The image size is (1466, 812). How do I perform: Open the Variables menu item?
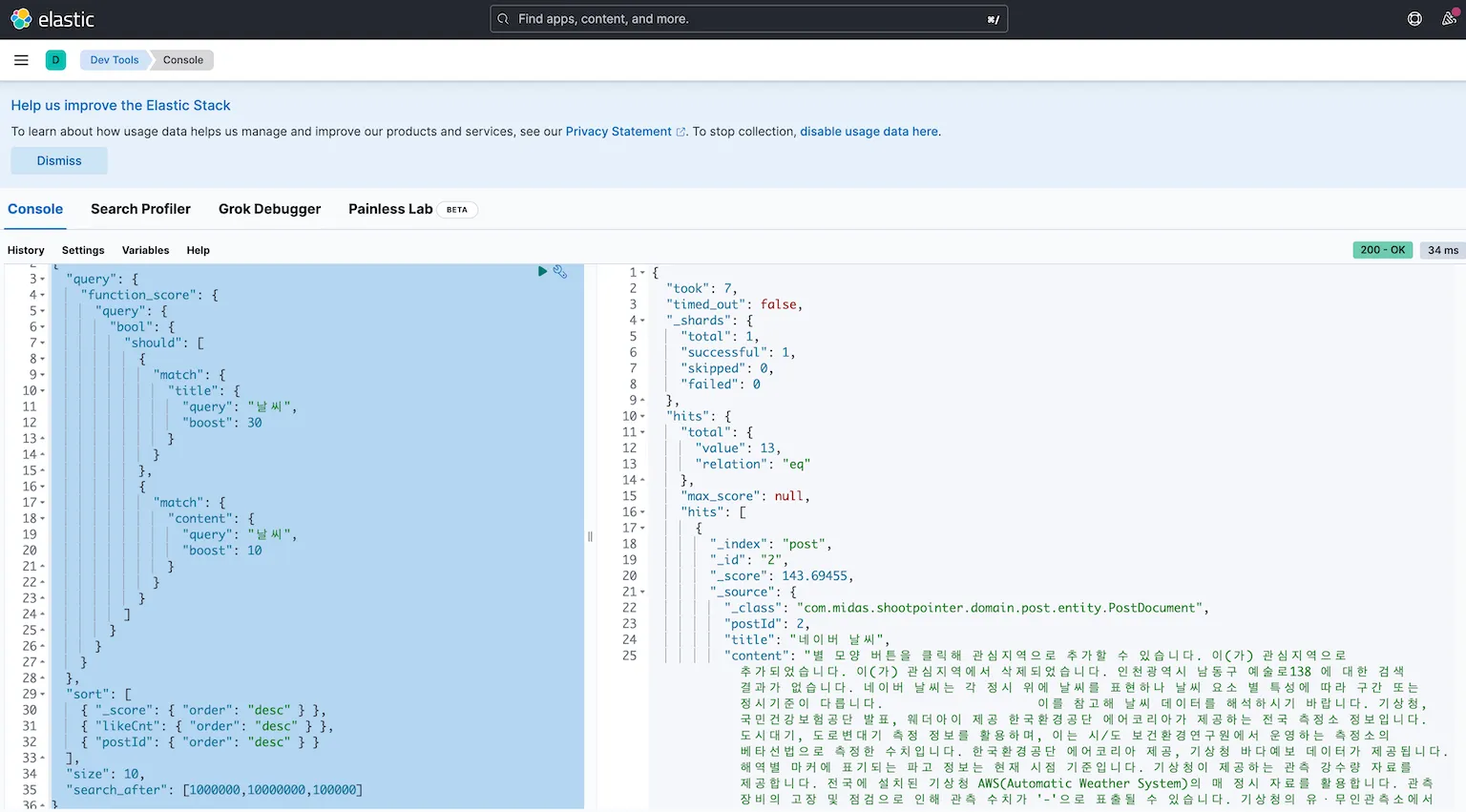[x=145, y=250]
